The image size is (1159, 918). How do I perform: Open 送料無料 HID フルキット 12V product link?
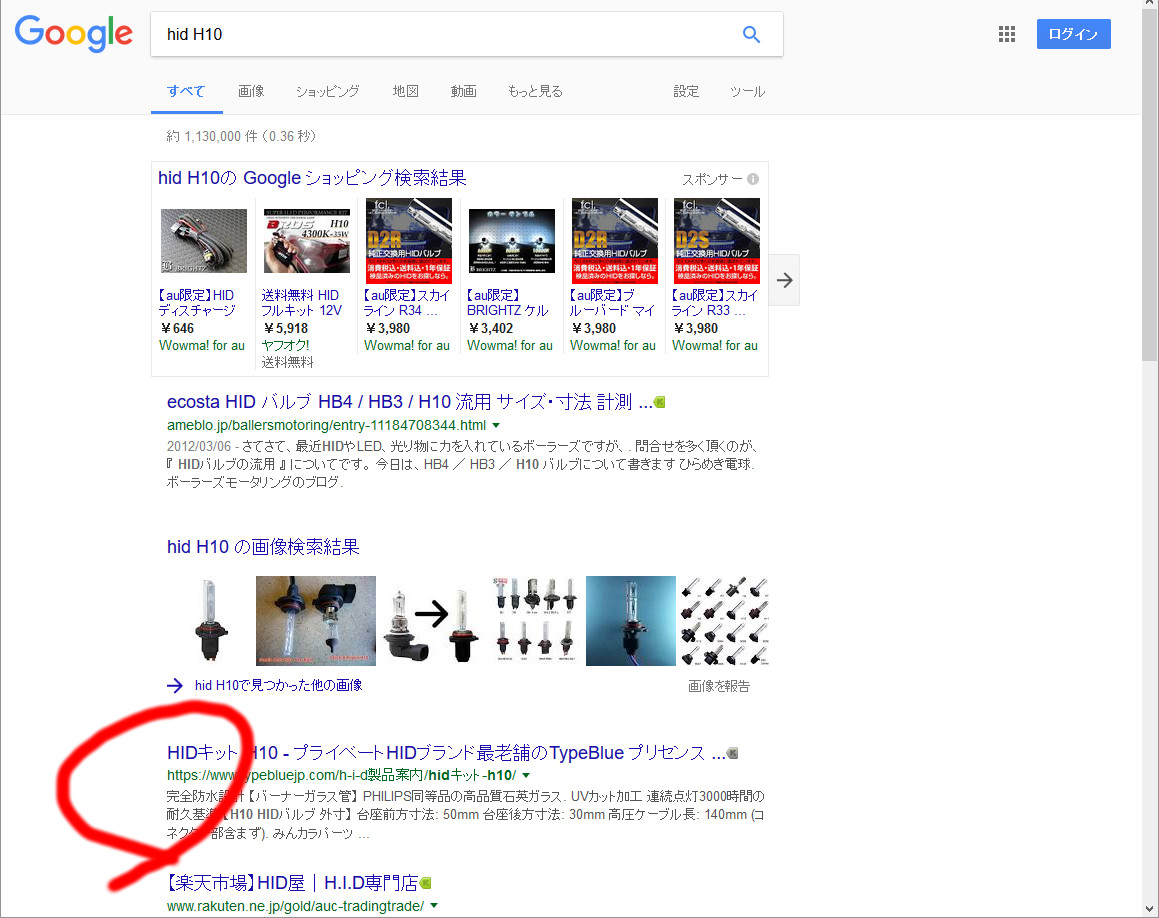point(302,303)
